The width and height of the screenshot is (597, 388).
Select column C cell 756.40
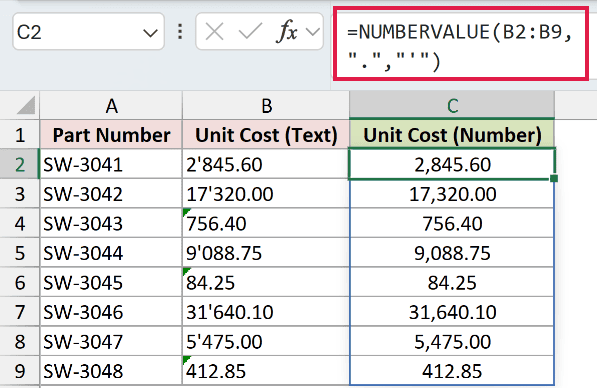pos(452,223)
